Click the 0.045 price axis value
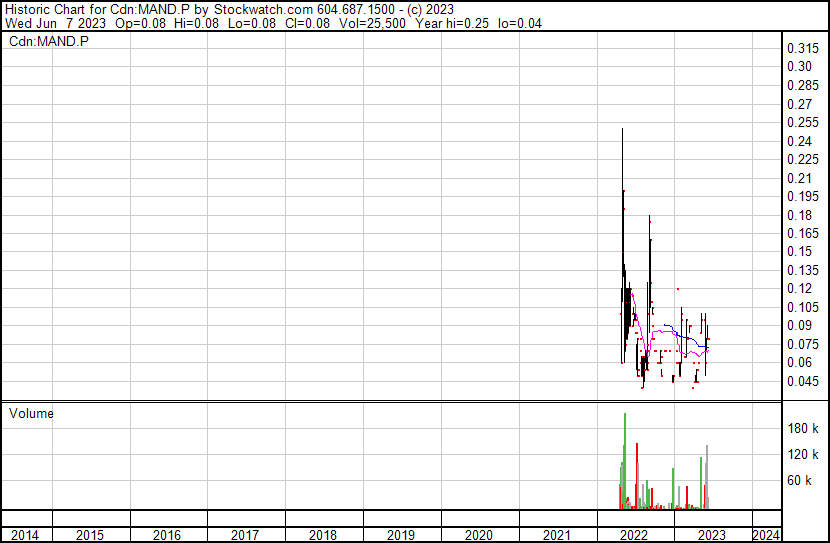Viewport: 830px width, 543px height. tap(802, 382)
